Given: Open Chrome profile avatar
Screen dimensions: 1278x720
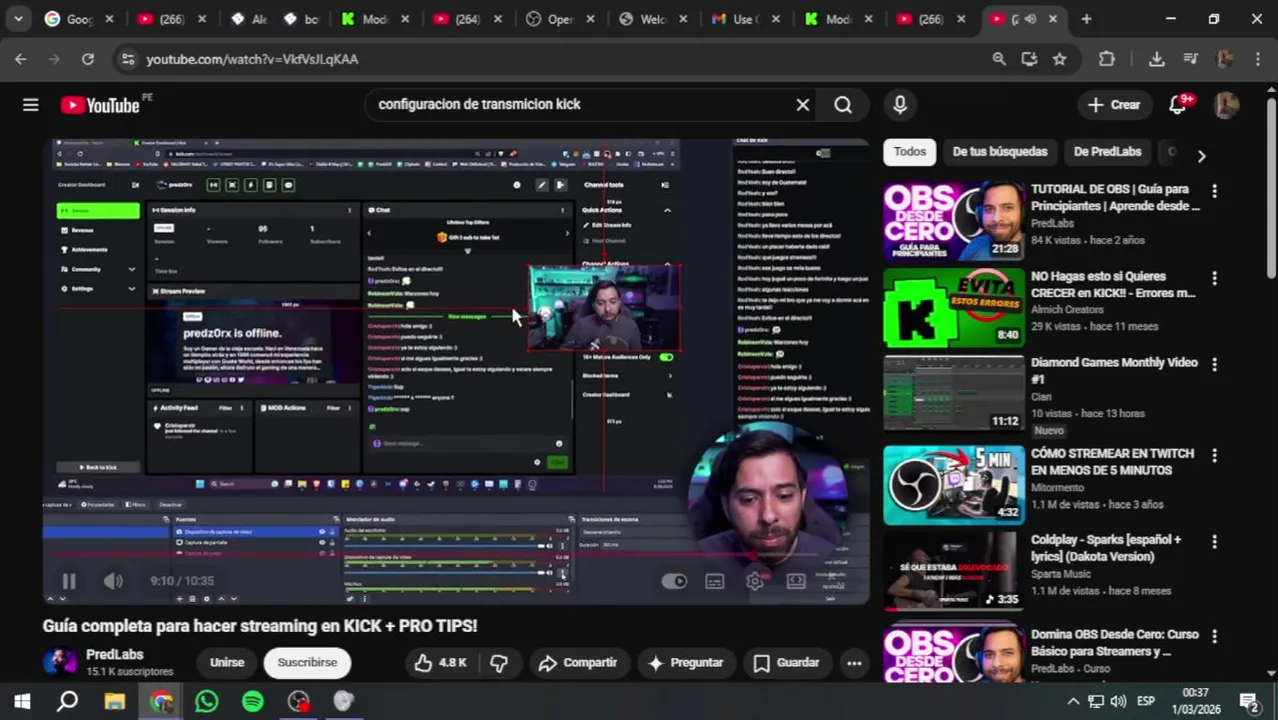Looking at the screenshot, I should [1225, 59].
